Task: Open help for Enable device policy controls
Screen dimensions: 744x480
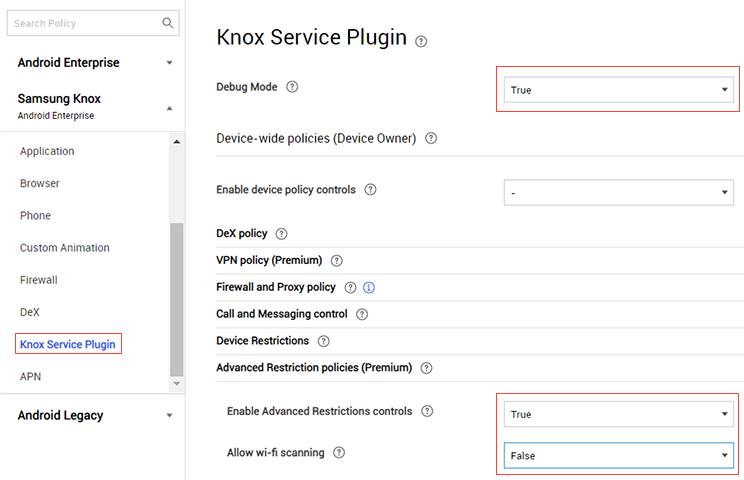Action: 371,190
